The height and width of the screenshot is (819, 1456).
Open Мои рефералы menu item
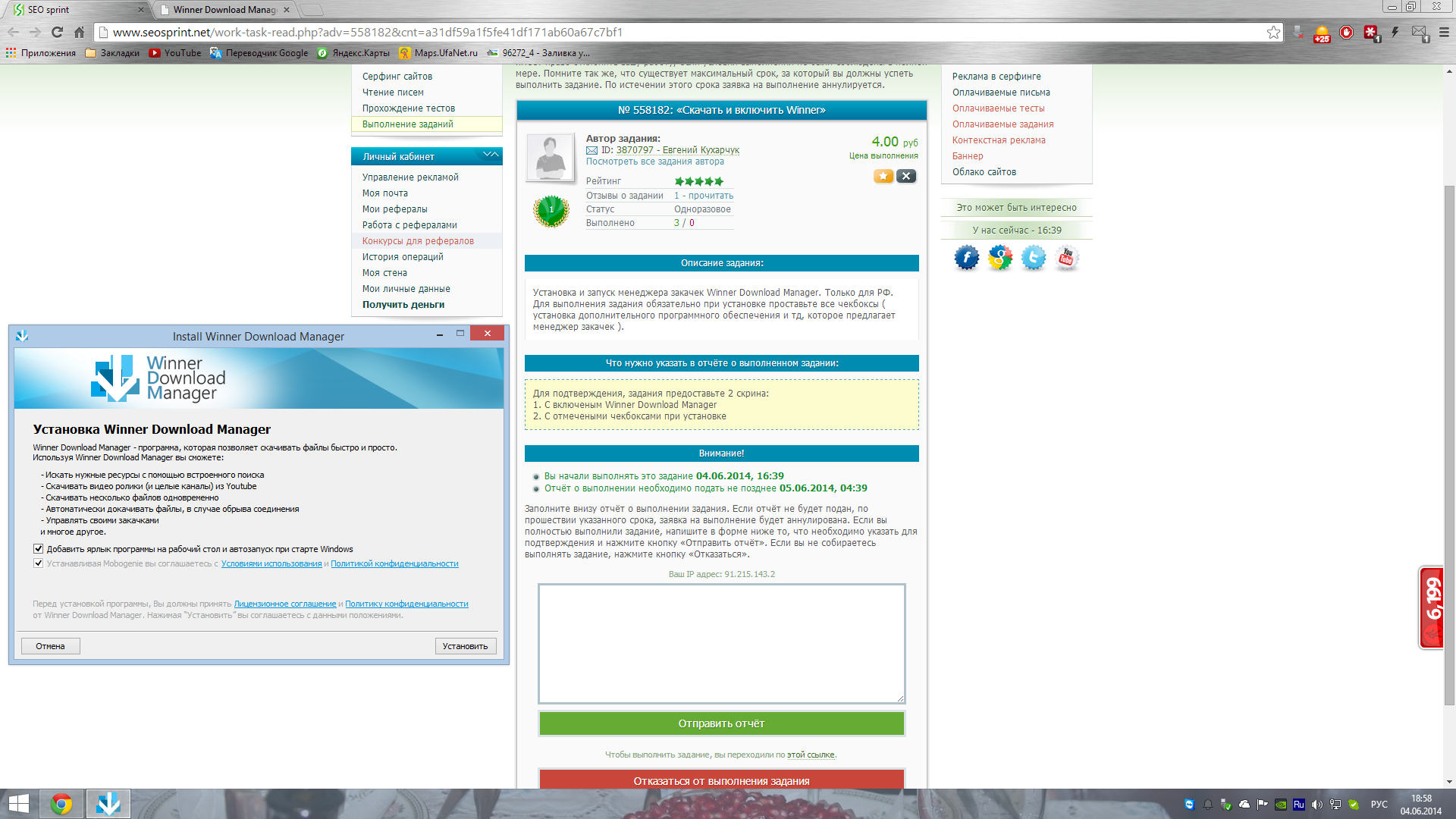(394, 209)
